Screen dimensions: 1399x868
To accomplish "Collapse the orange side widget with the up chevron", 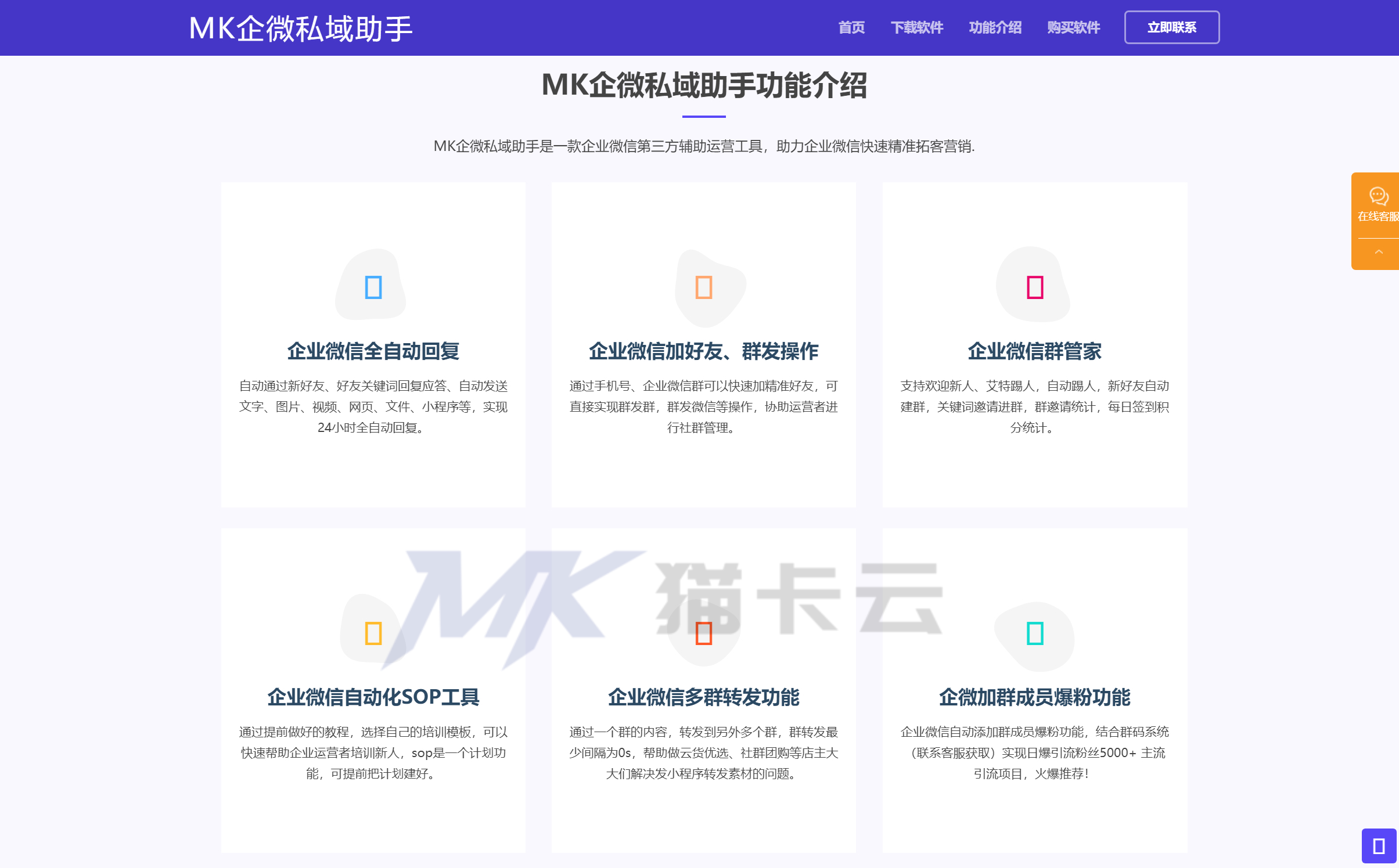I will point(1378,252).
